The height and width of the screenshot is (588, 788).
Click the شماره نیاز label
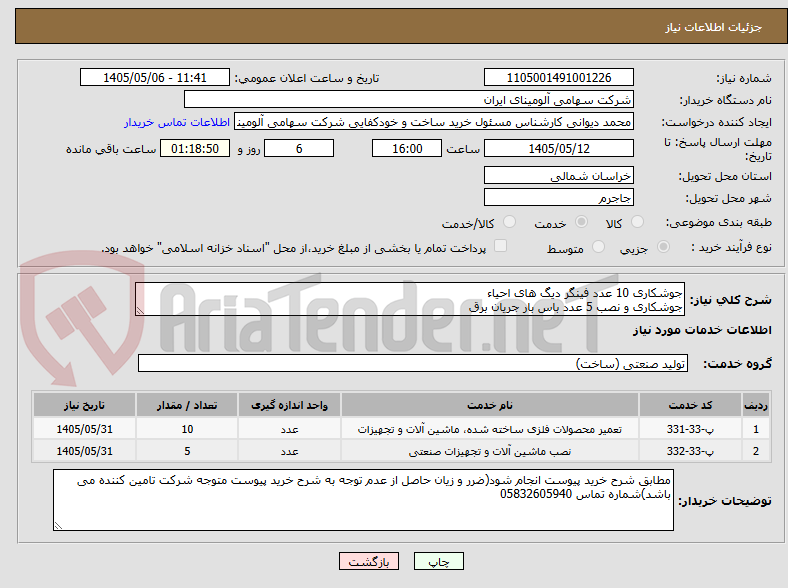744,78
